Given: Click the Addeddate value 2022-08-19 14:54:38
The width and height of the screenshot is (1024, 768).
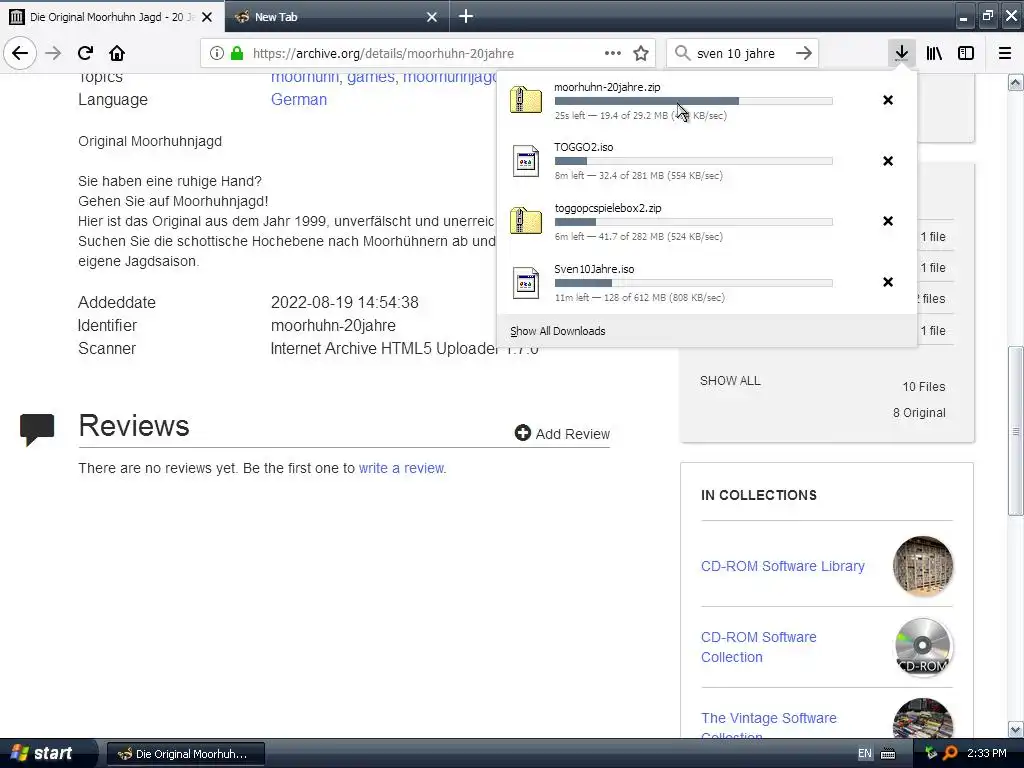Looking at the screenshot, I should pyautogui.click(x=345, y=302).
